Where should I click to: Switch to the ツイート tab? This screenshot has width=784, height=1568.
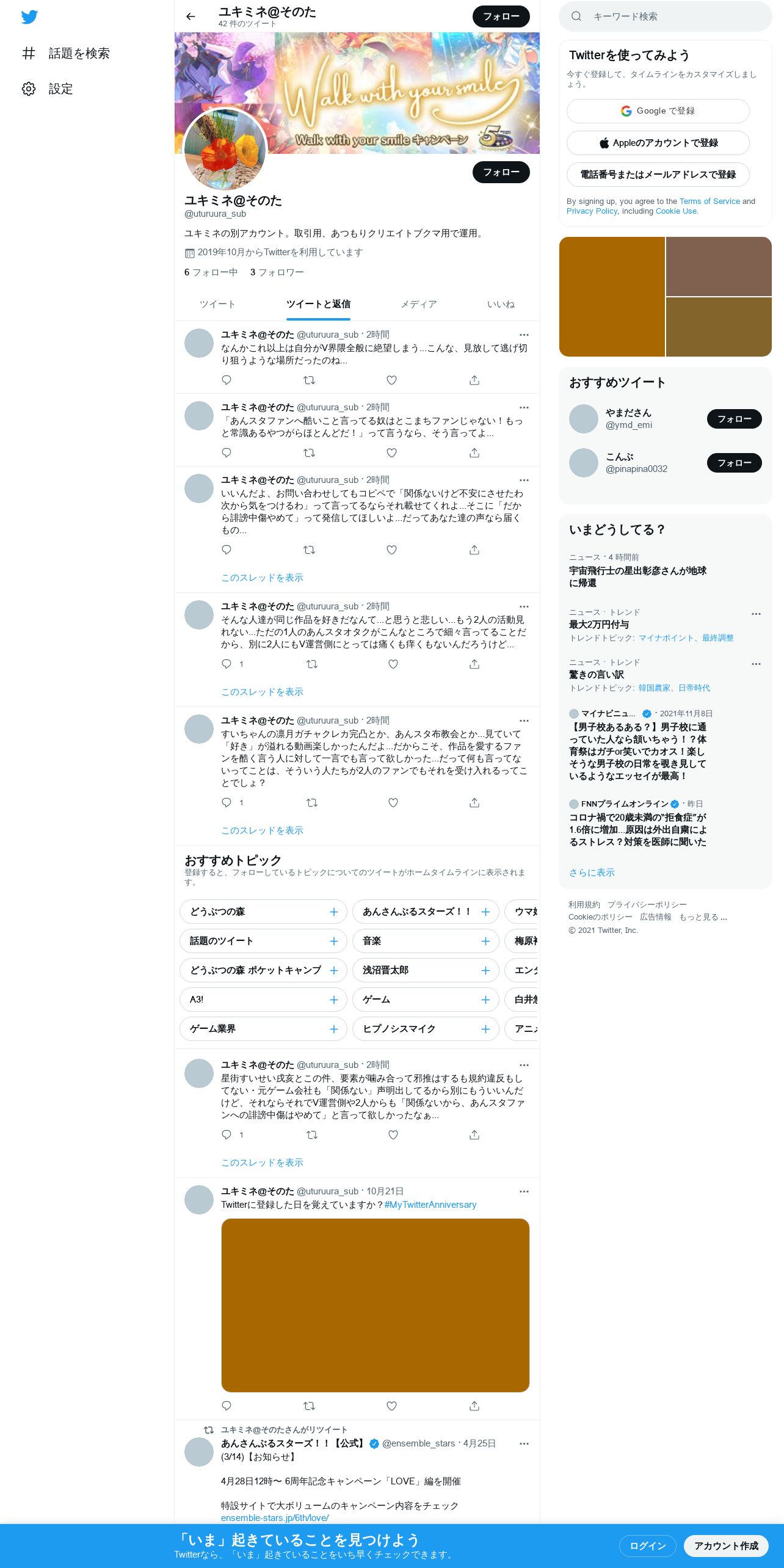tap(217, 304)
